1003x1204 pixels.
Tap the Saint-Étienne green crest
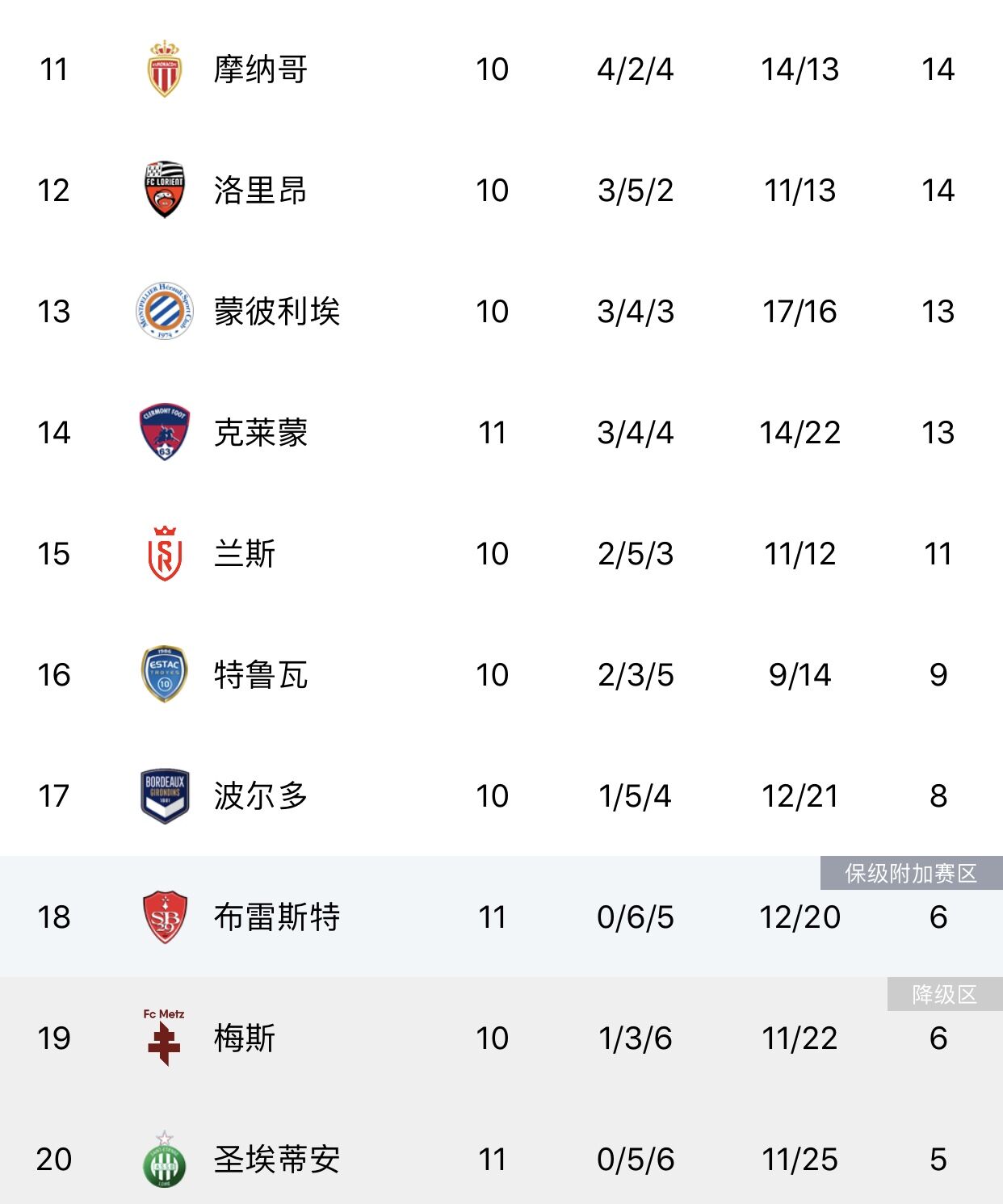click(165, 1159)
